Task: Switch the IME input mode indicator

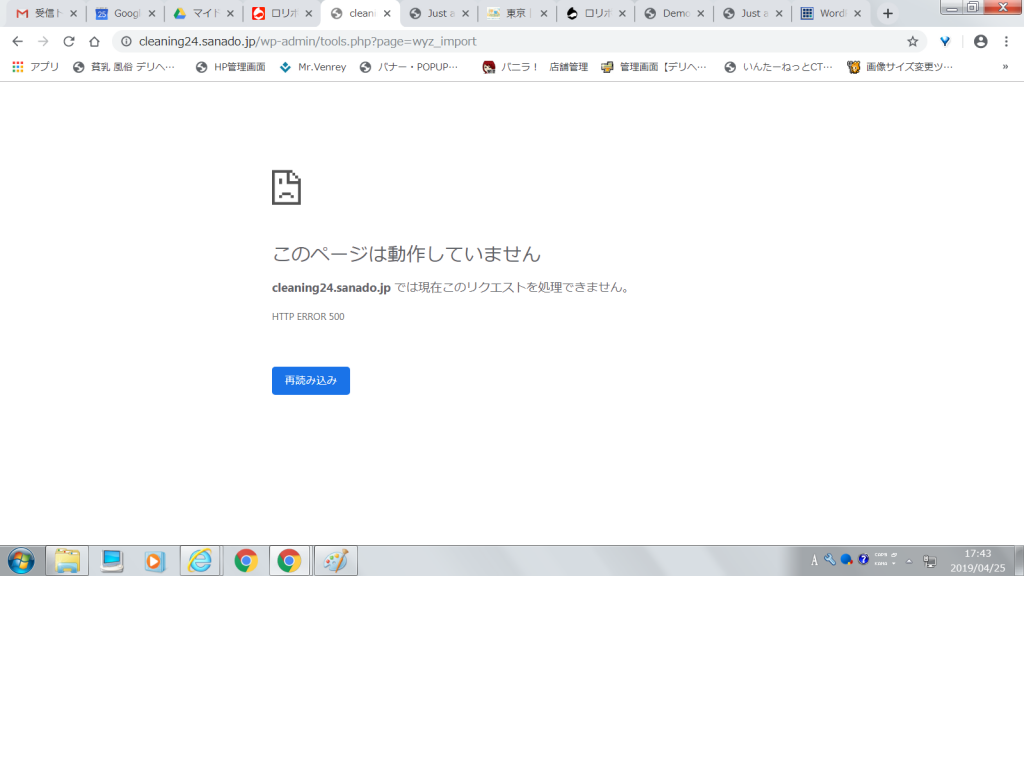Action: click(814, 560)
